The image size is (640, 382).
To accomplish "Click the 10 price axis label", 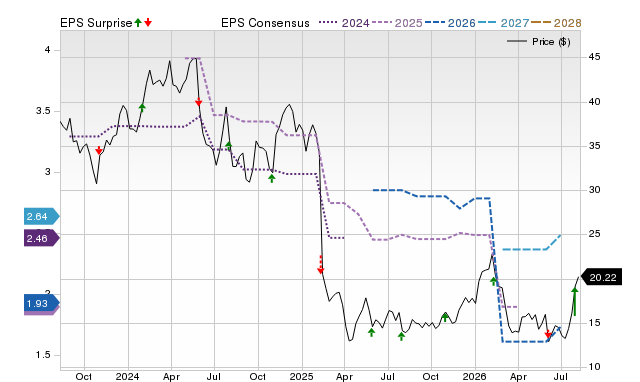I will point(595,366).
